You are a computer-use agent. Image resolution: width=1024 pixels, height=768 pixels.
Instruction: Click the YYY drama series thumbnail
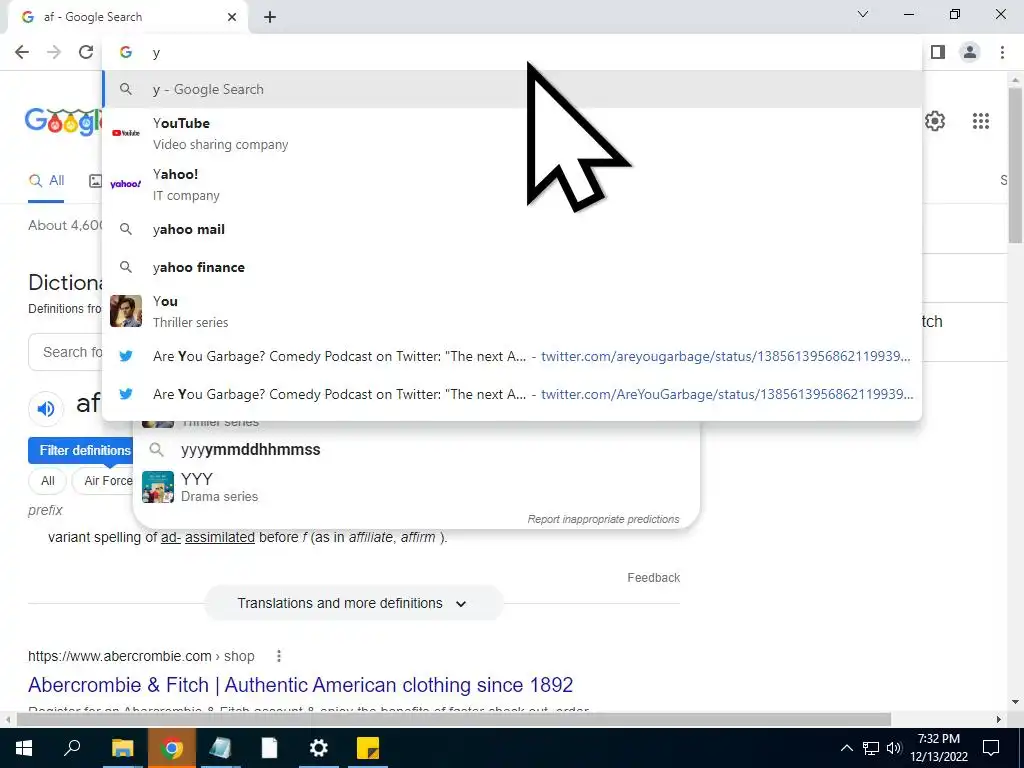(158, 487)
